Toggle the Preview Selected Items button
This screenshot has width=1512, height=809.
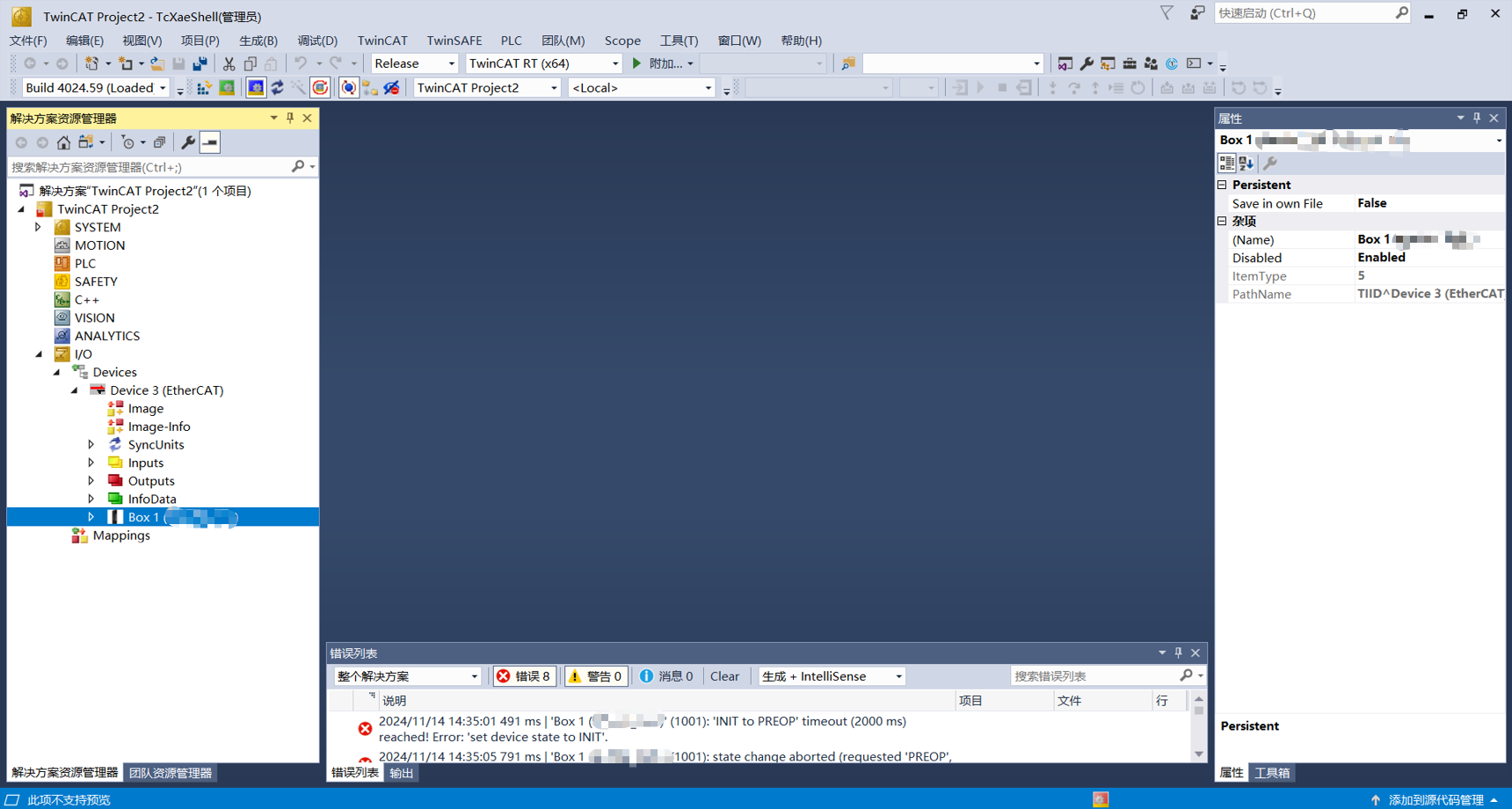(210, 142)
